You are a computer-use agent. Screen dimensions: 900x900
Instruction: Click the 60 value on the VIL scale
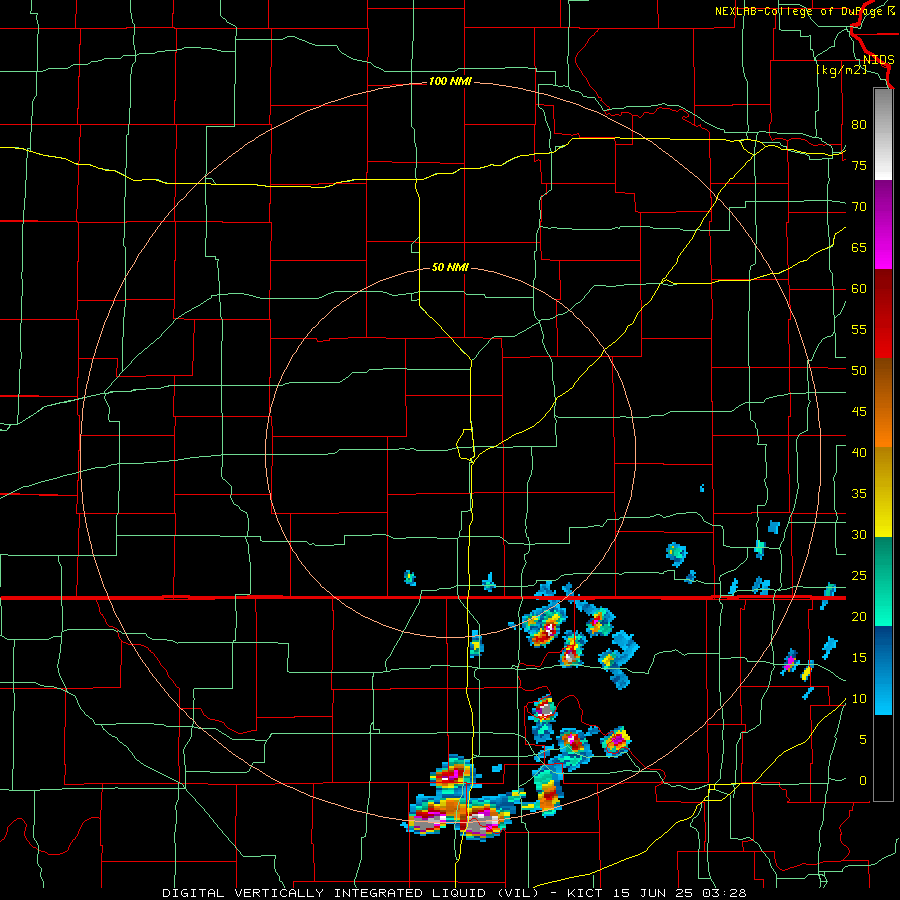[x=859, y=289]
